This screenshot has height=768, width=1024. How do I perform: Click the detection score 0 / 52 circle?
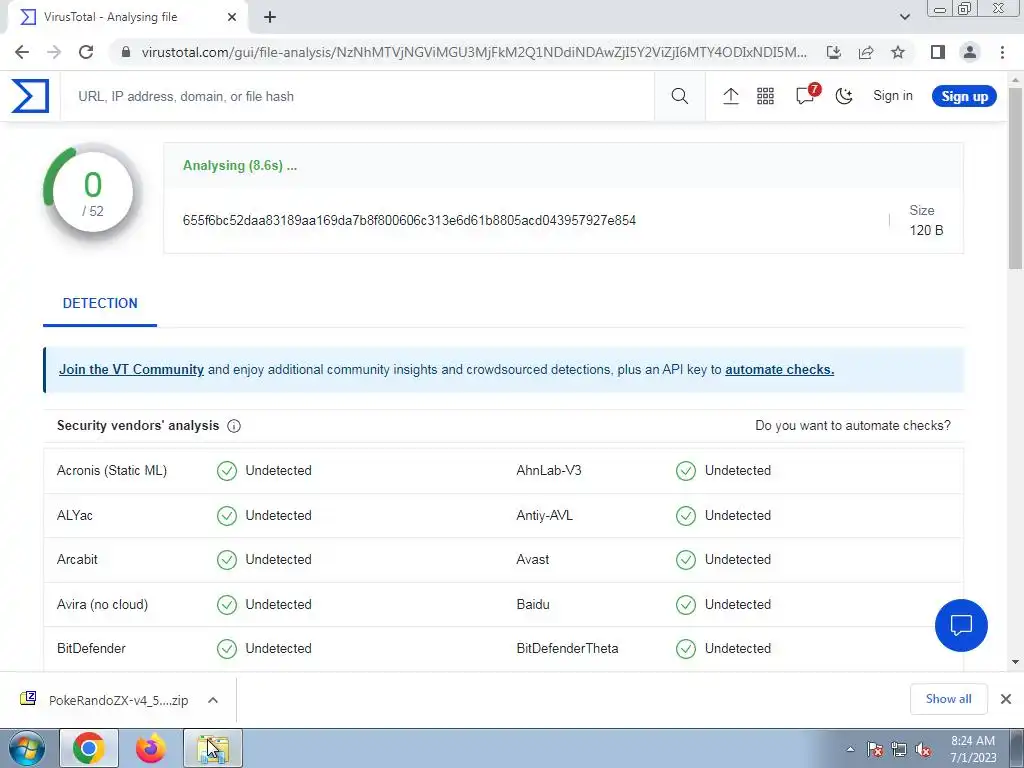point(93,193)
